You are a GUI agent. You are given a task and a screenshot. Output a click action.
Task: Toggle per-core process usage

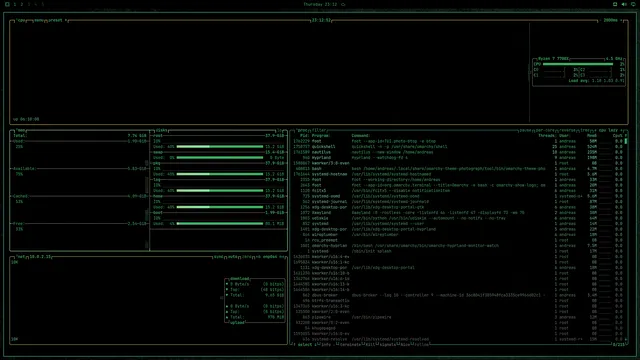pos(545,130)
